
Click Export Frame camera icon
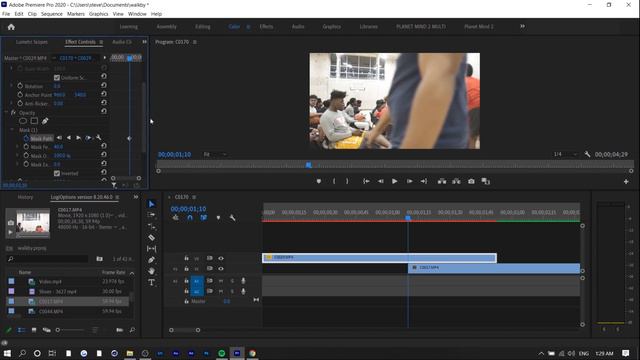471,181
